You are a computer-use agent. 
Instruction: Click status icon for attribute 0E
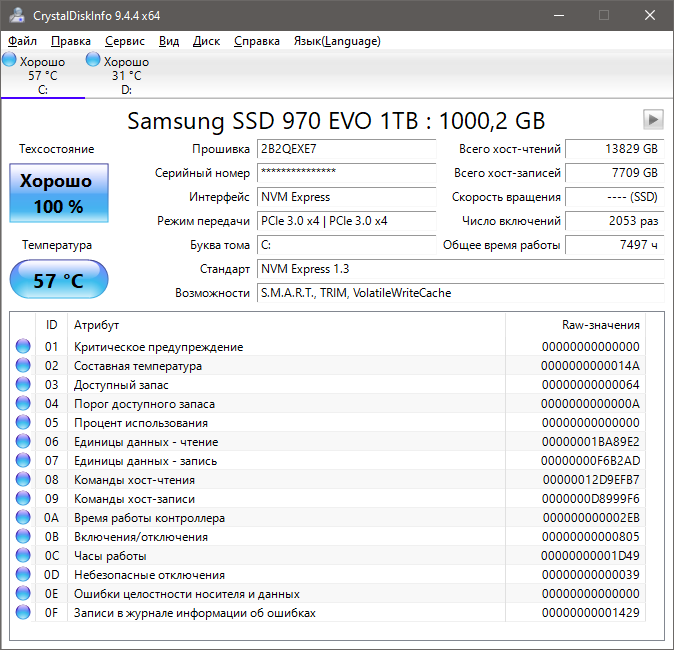[23, 593]
